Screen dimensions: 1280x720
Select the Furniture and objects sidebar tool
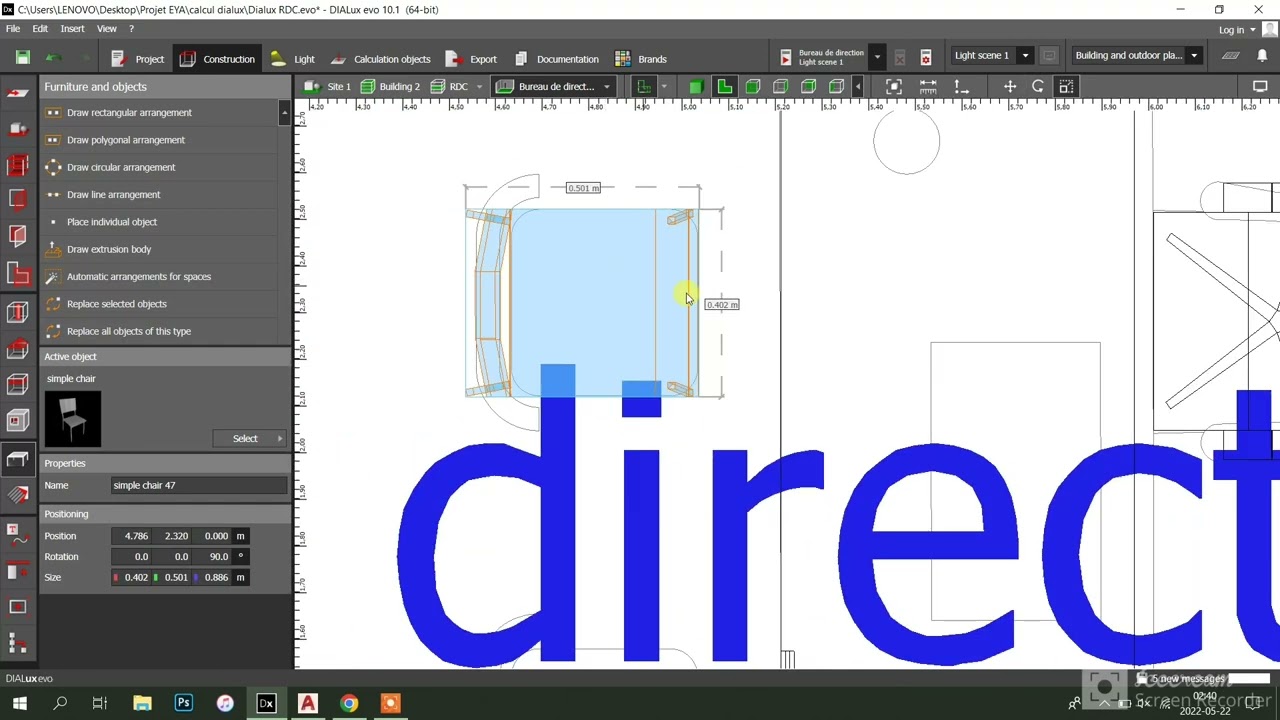pos(17,459)
